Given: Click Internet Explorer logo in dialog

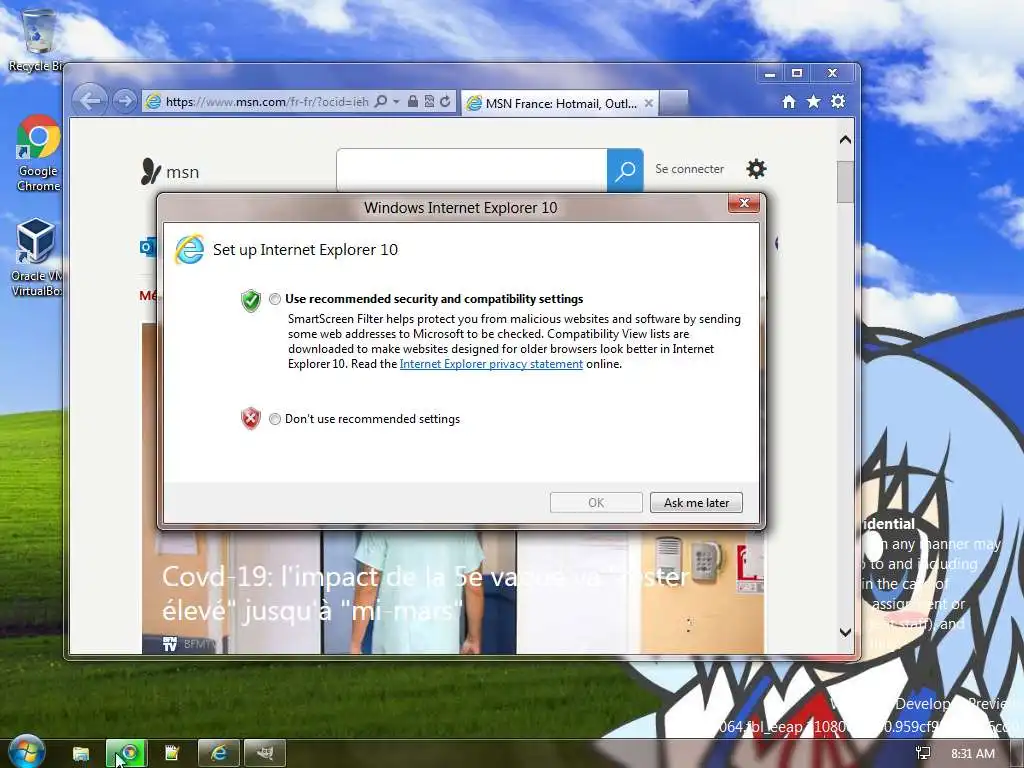Looking at the screenshot, I should [x=189, y=249].
